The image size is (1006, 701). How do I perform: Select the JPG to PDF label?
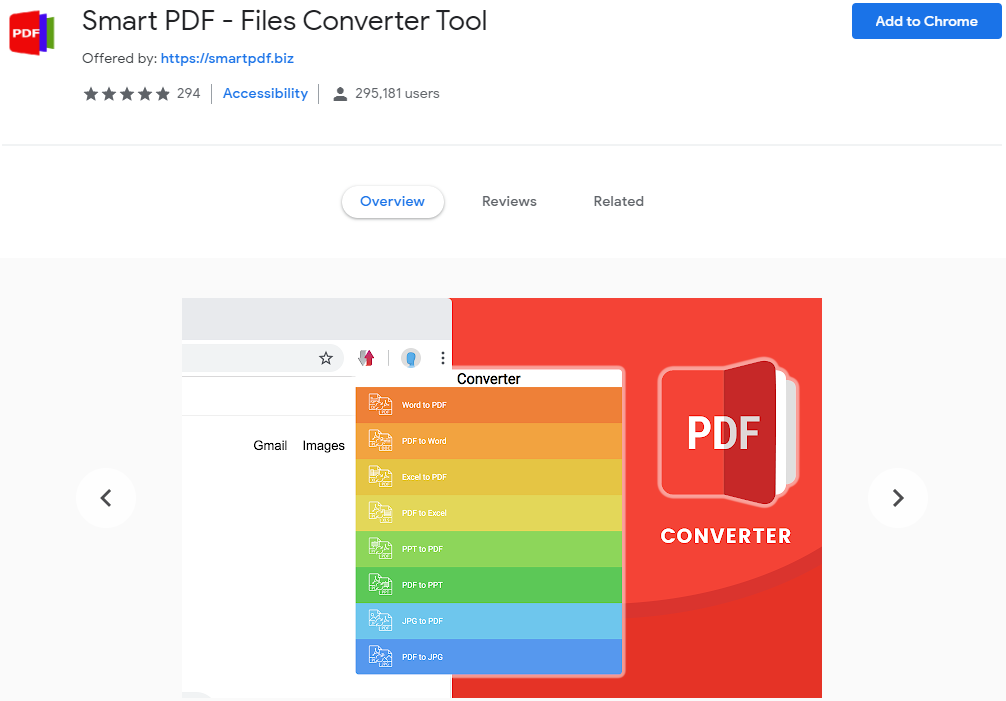422,621
